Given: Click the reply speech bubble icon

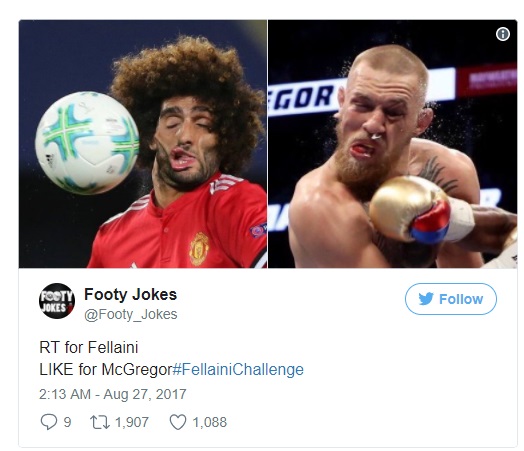Looking at the screenshot, I should pos(48,422).
